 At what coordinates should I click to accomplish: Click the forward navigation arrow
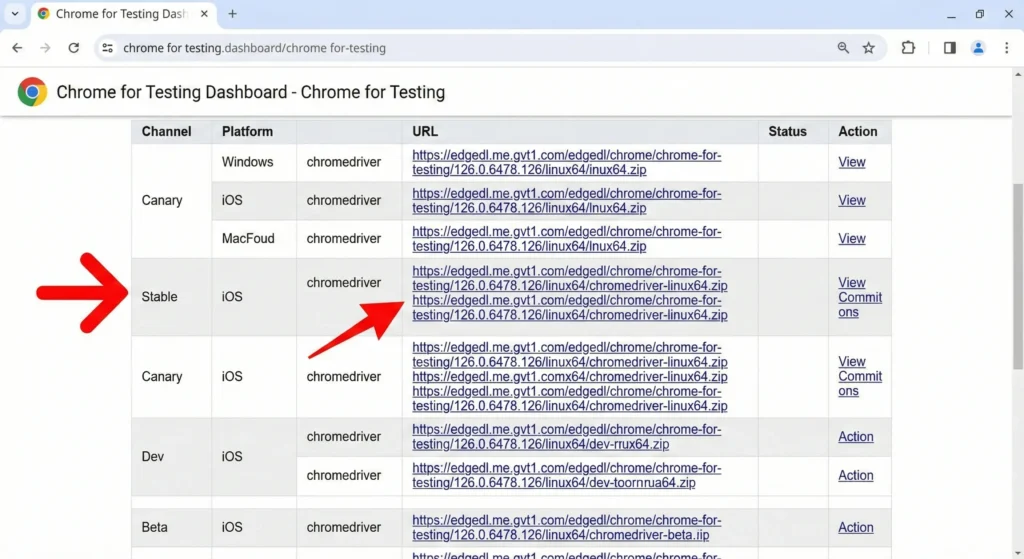pos(45,48)
